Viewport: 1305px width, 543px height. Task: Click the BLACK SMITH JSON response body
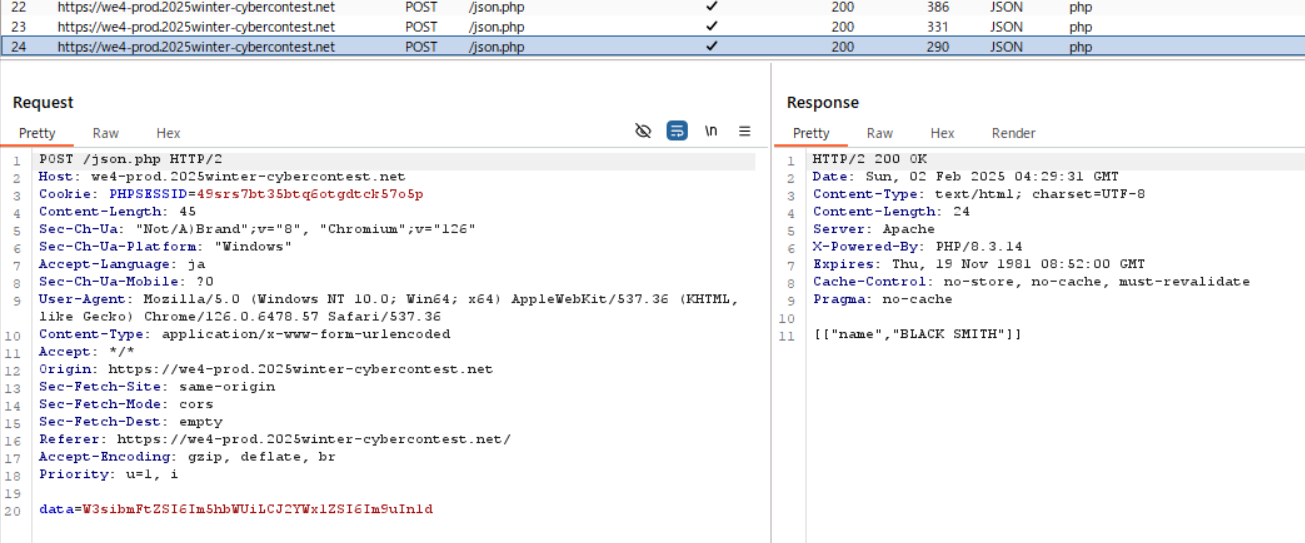pyautogui.click(x=918, y=334)
